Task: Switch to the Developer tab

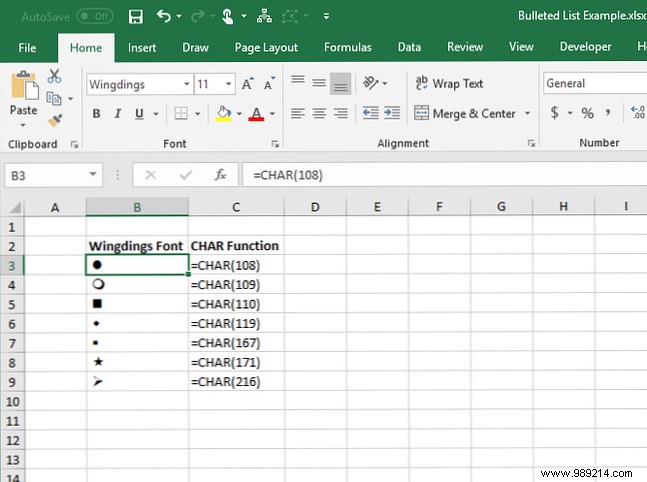Action: (x=585, y=47)
